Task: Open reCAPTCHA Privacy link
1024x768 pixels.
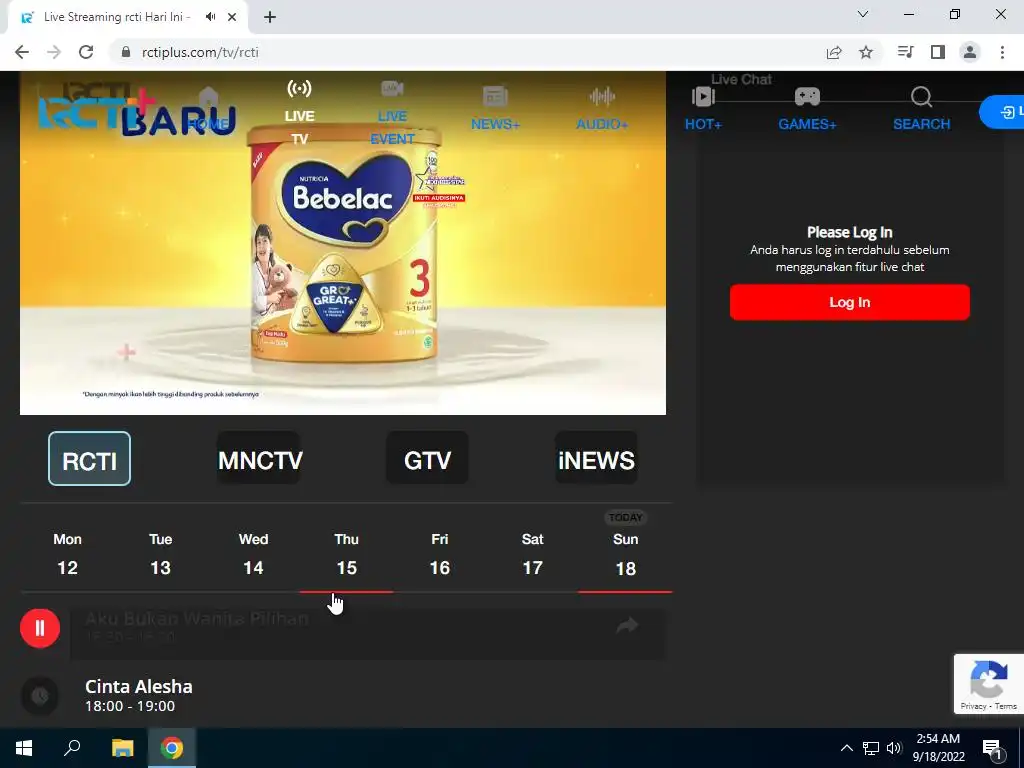Action: (973, 706)
